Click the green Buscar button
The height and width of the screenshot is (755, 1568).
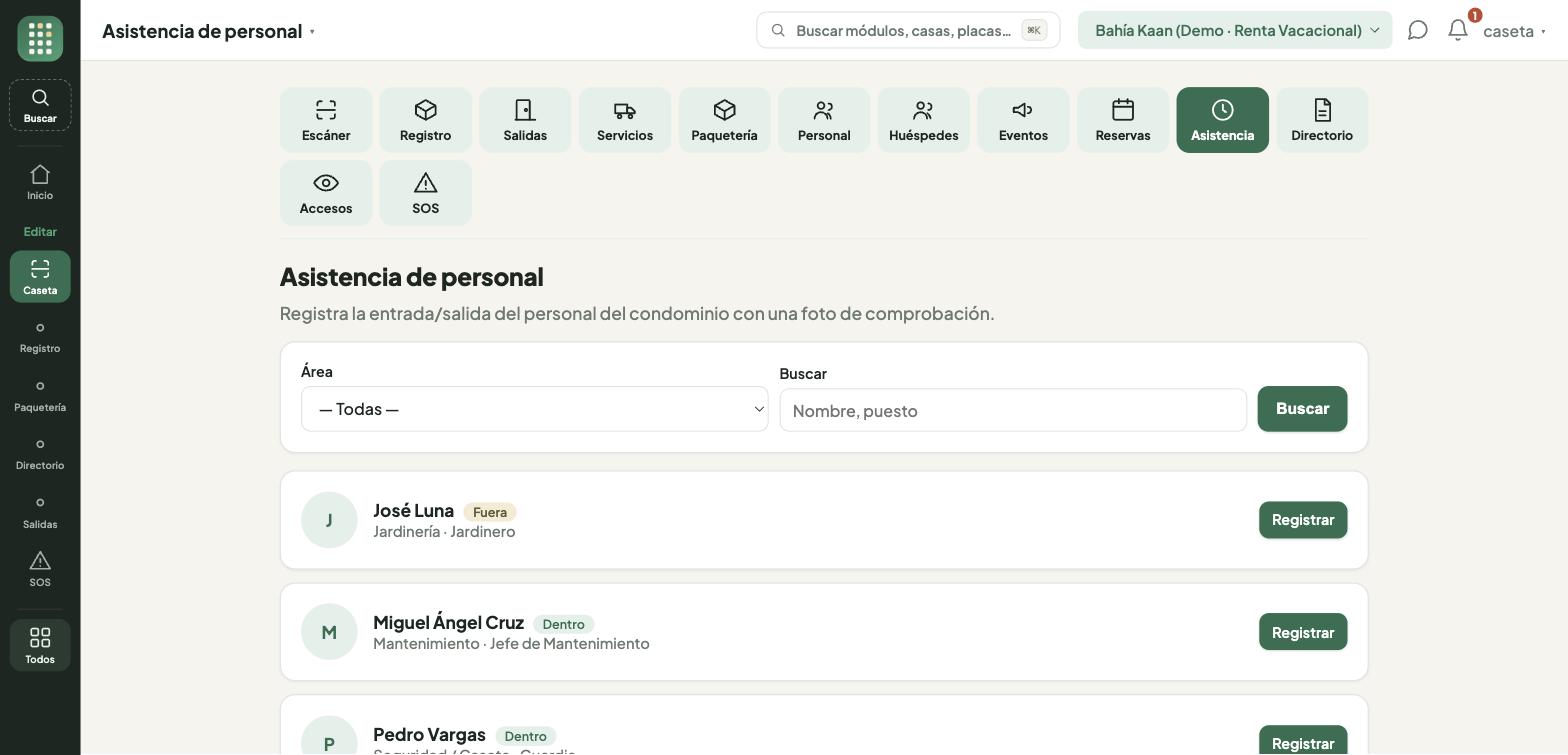(1302, 409)
